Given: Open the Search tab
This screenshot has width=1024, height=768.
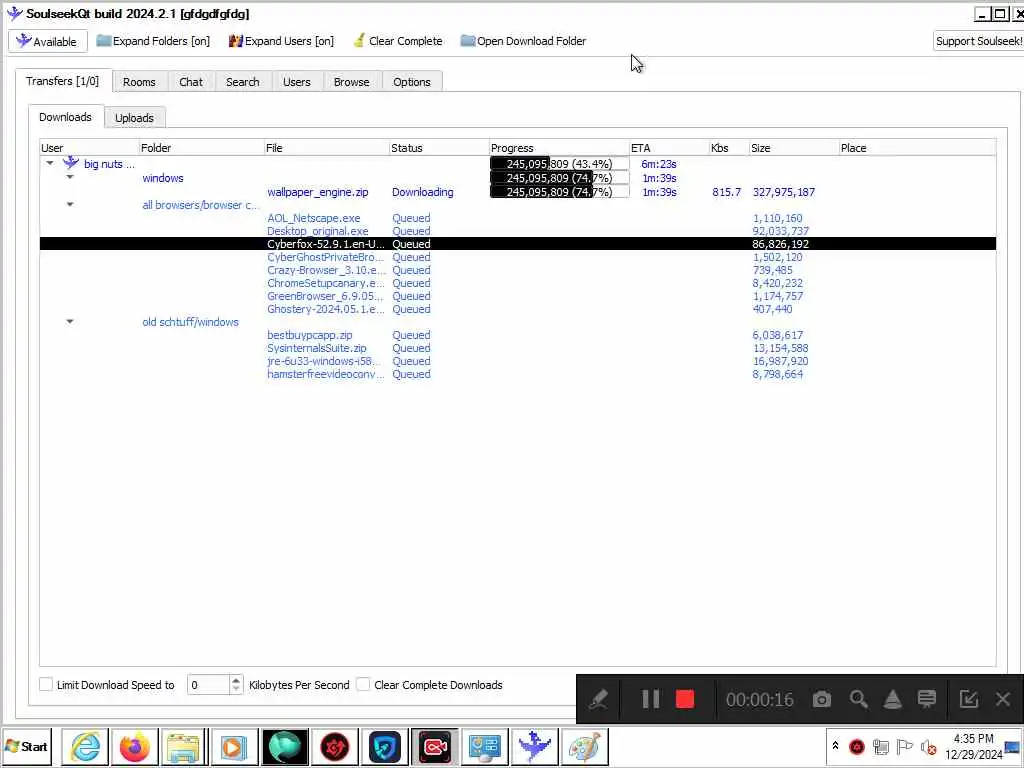Looking at the screenshot, I should click(x=242, y=82).
